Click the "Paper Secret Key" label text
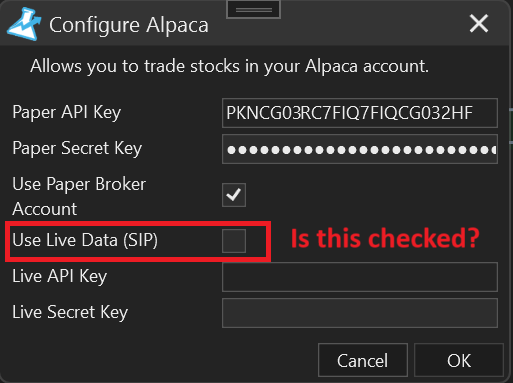The width and height of the screenshot is (513, 383). (x=77, y=148)
